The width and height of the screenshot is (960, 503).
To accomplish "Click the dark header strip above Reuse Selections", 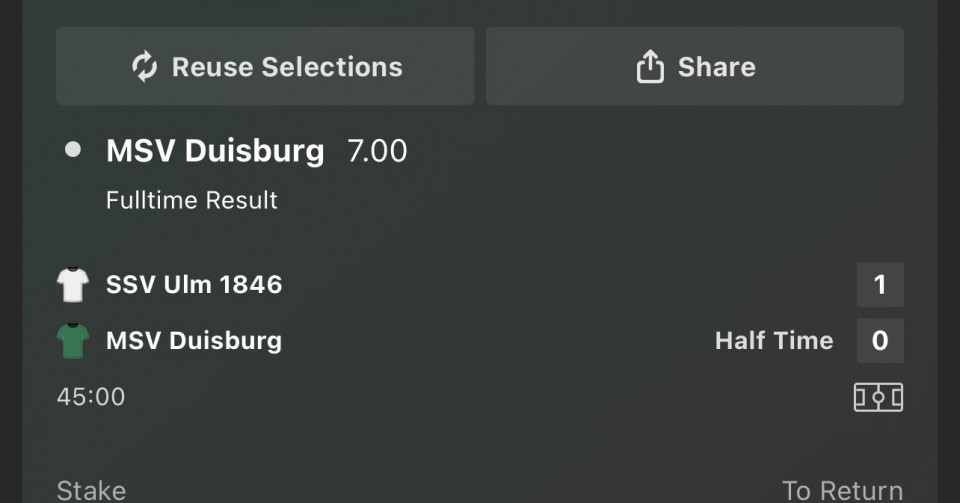I will click(x=480, y=10).
